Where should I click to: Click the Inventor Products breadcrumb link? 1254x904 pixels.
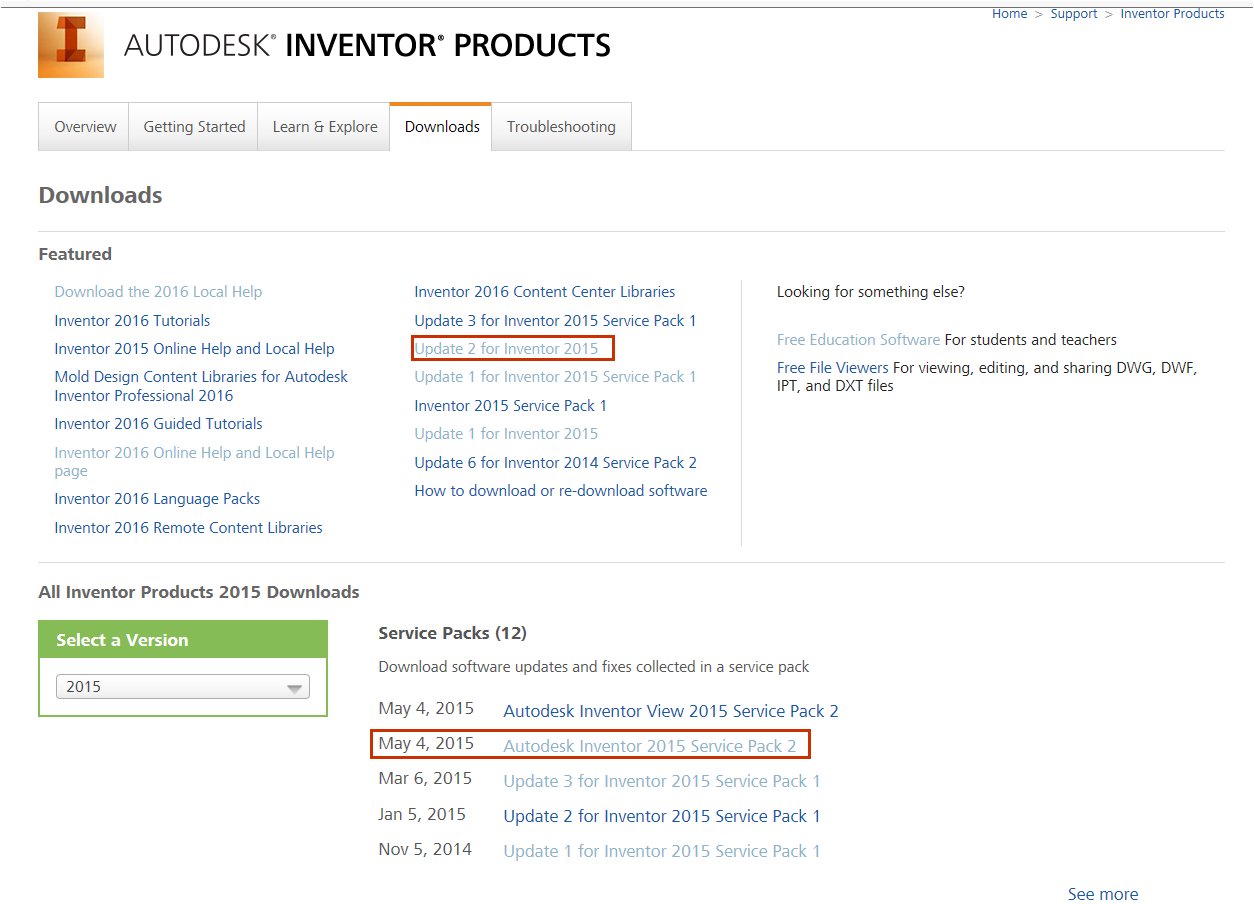click(x=1172, y=13)
